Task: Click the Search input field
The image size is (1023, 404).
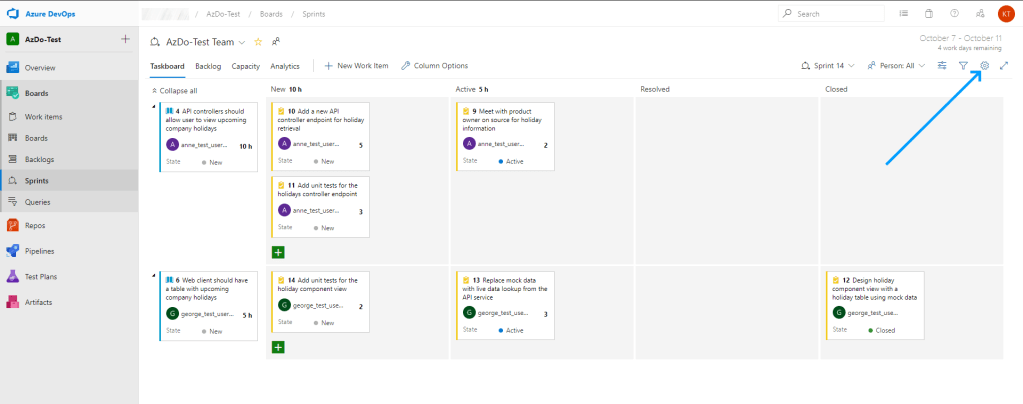Action: [835, 14]
